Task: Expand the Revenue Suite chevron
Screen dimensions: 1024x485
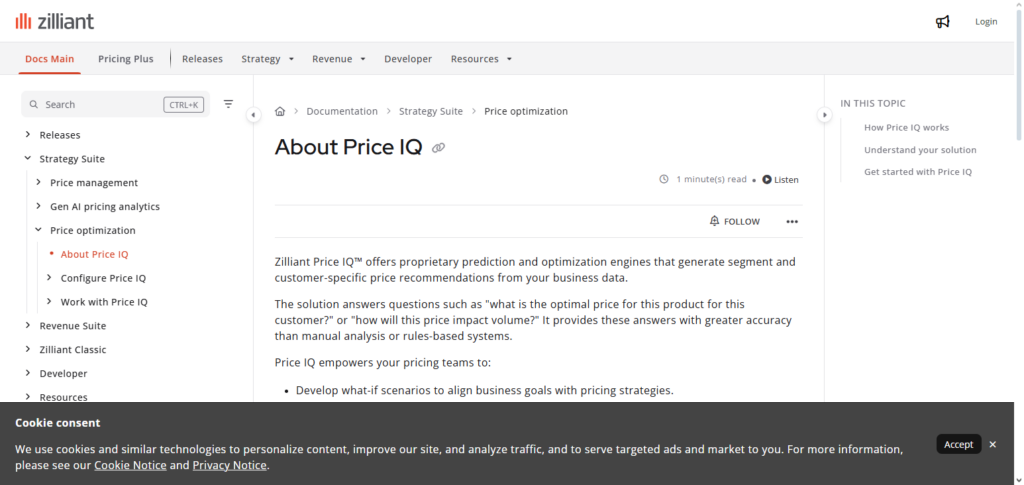Action: click(x=27, y=325)
